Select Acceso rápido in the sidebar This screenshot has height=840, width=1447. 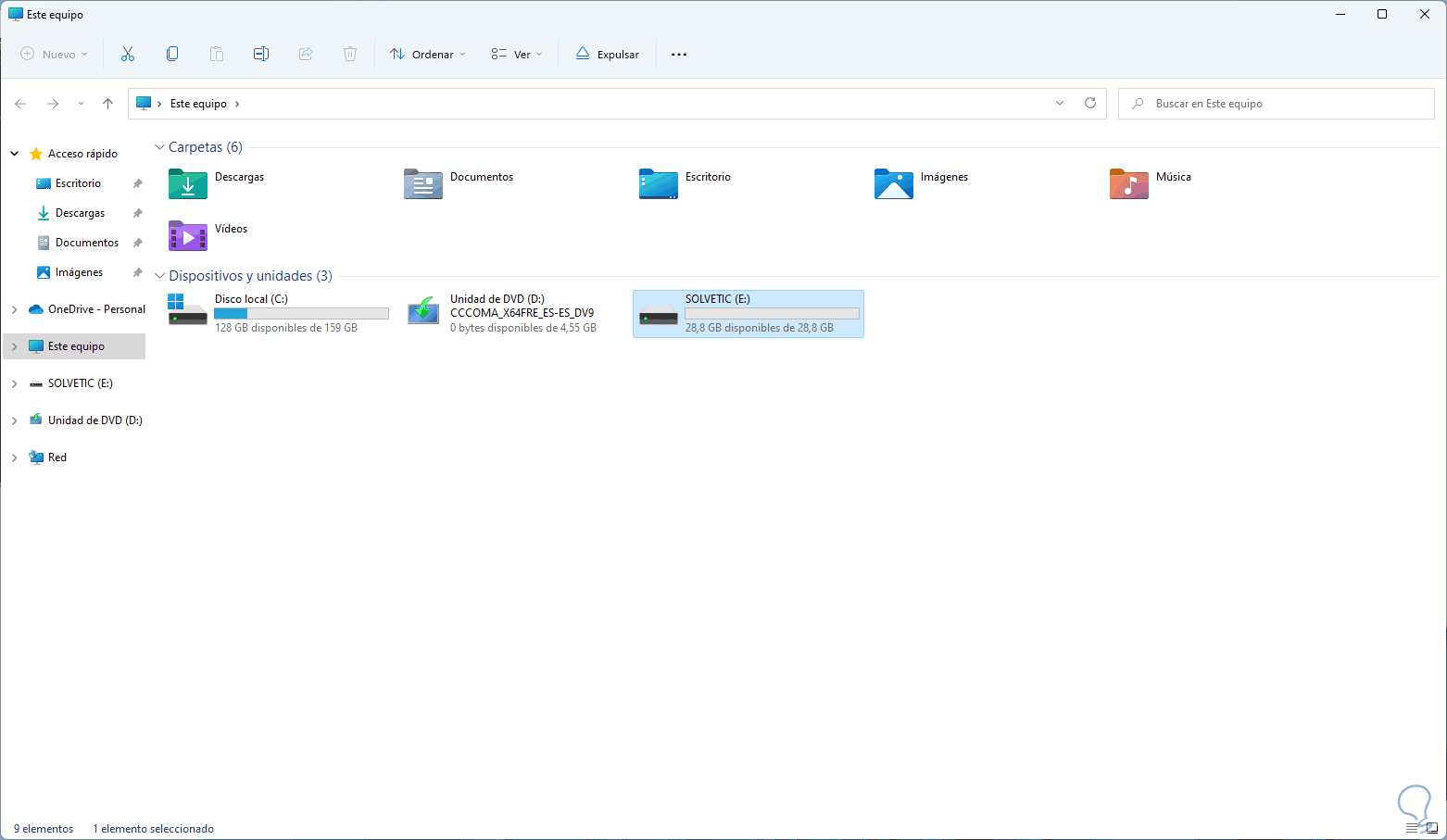point(82,154)
